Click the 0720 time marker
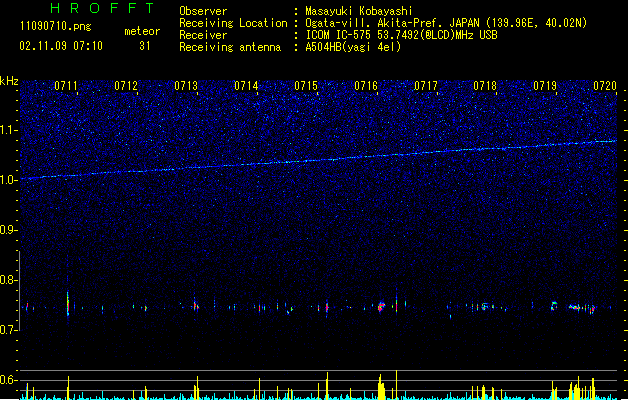This screenshot has height=400, width=629. point(605,86)
